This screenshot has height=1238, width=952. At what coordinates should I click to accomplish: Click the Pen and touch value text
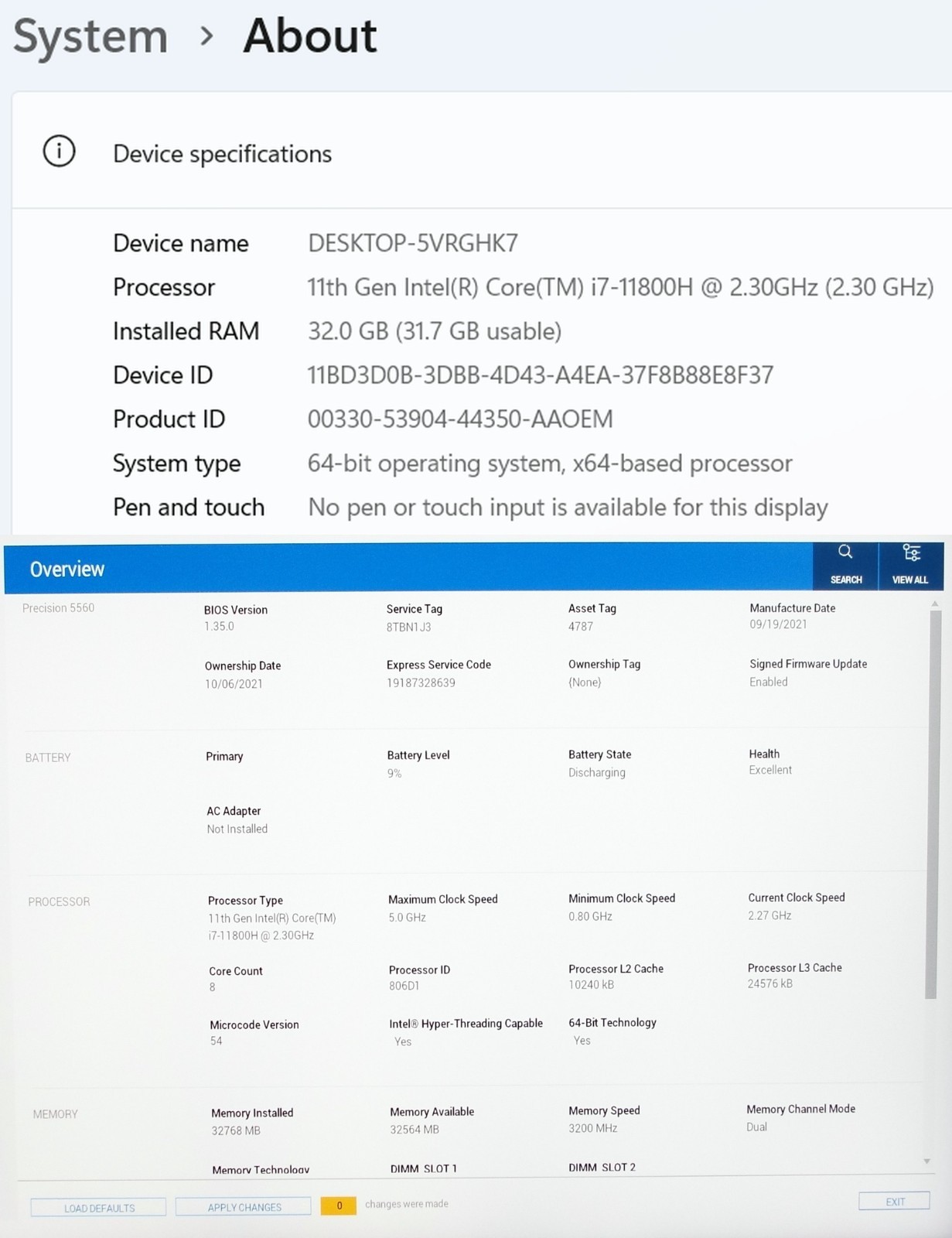coord(568,508)
